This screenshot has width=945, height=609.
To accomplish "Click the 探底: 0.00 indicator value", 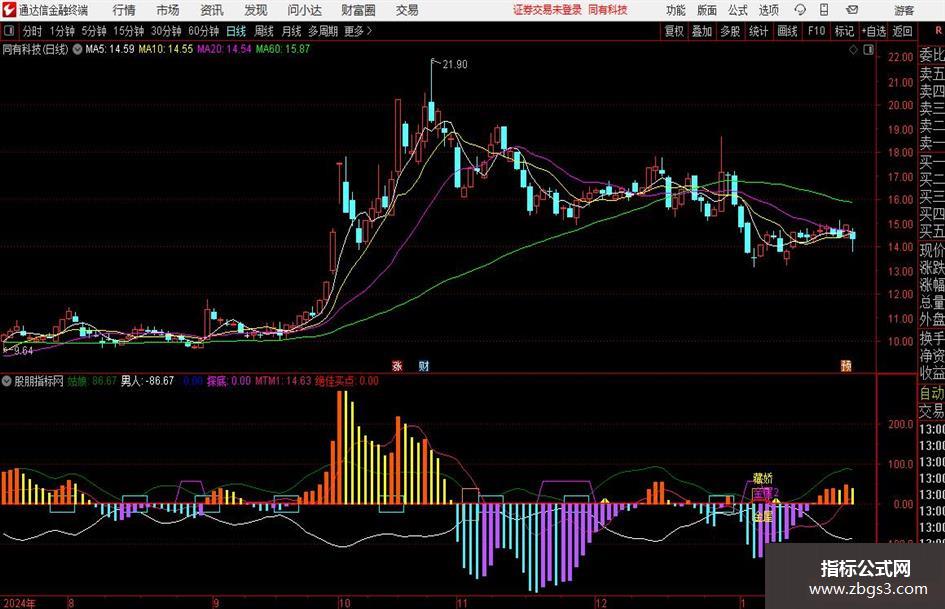I will (x=228, y=381).
